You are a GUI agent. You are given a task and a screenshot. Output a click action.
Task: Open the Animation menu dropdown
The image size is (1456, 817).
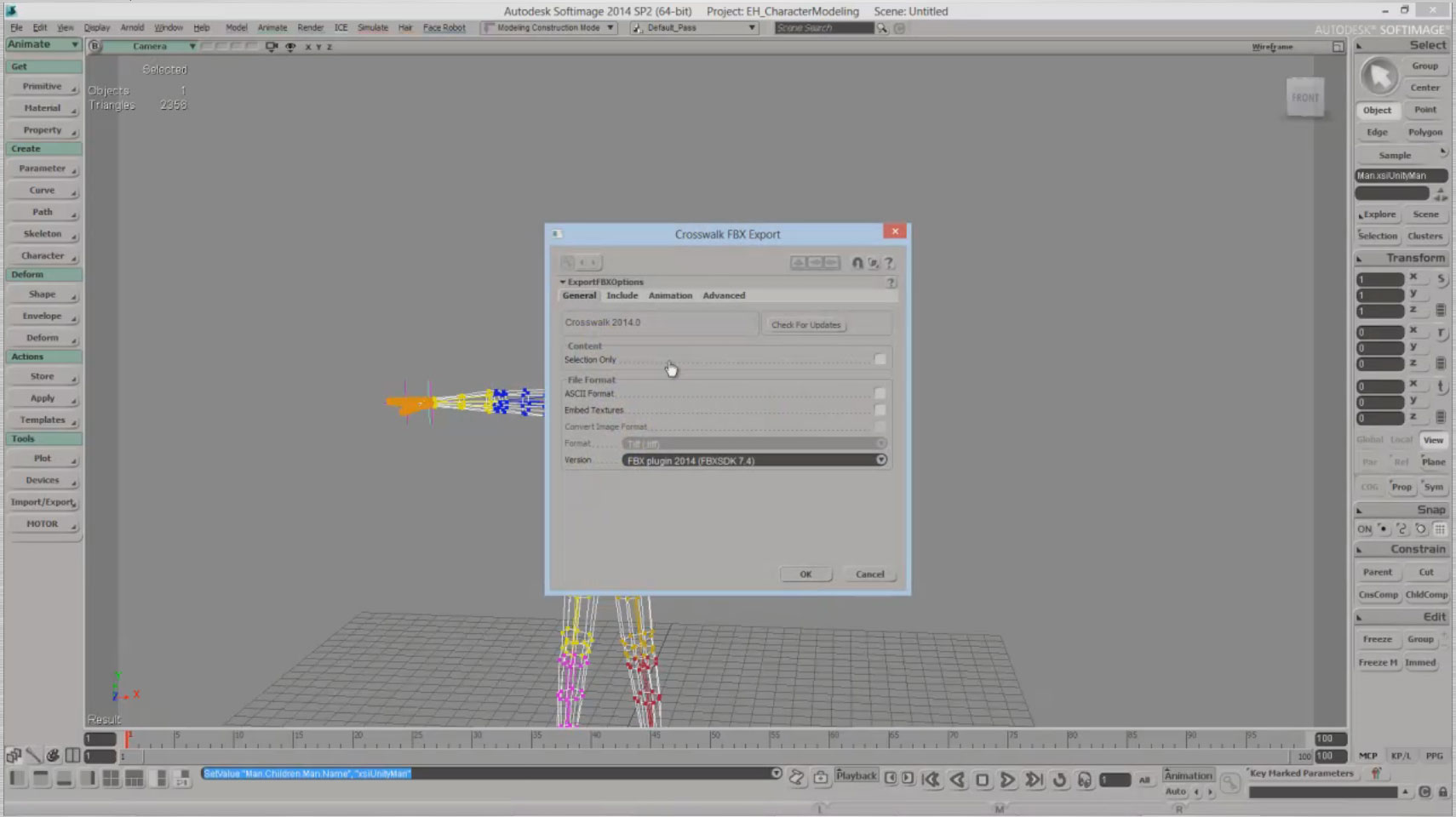pos(1188,775)
